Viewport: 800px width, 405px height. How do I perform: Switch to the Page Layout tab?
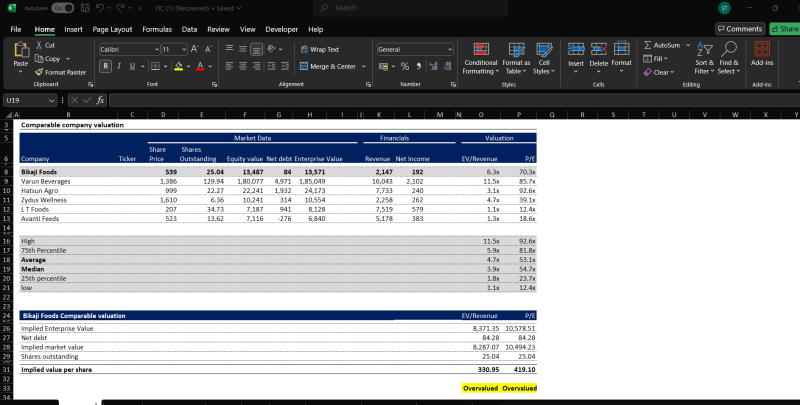(112, 29)
